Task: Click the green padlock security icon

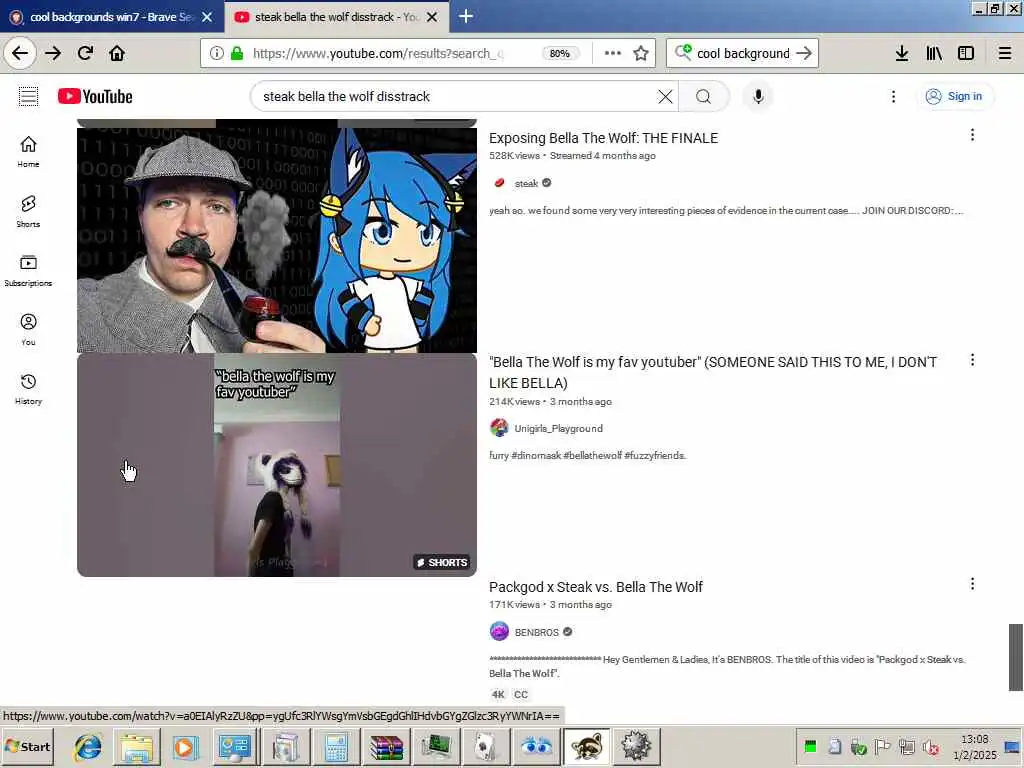Action: coord(237,53)
